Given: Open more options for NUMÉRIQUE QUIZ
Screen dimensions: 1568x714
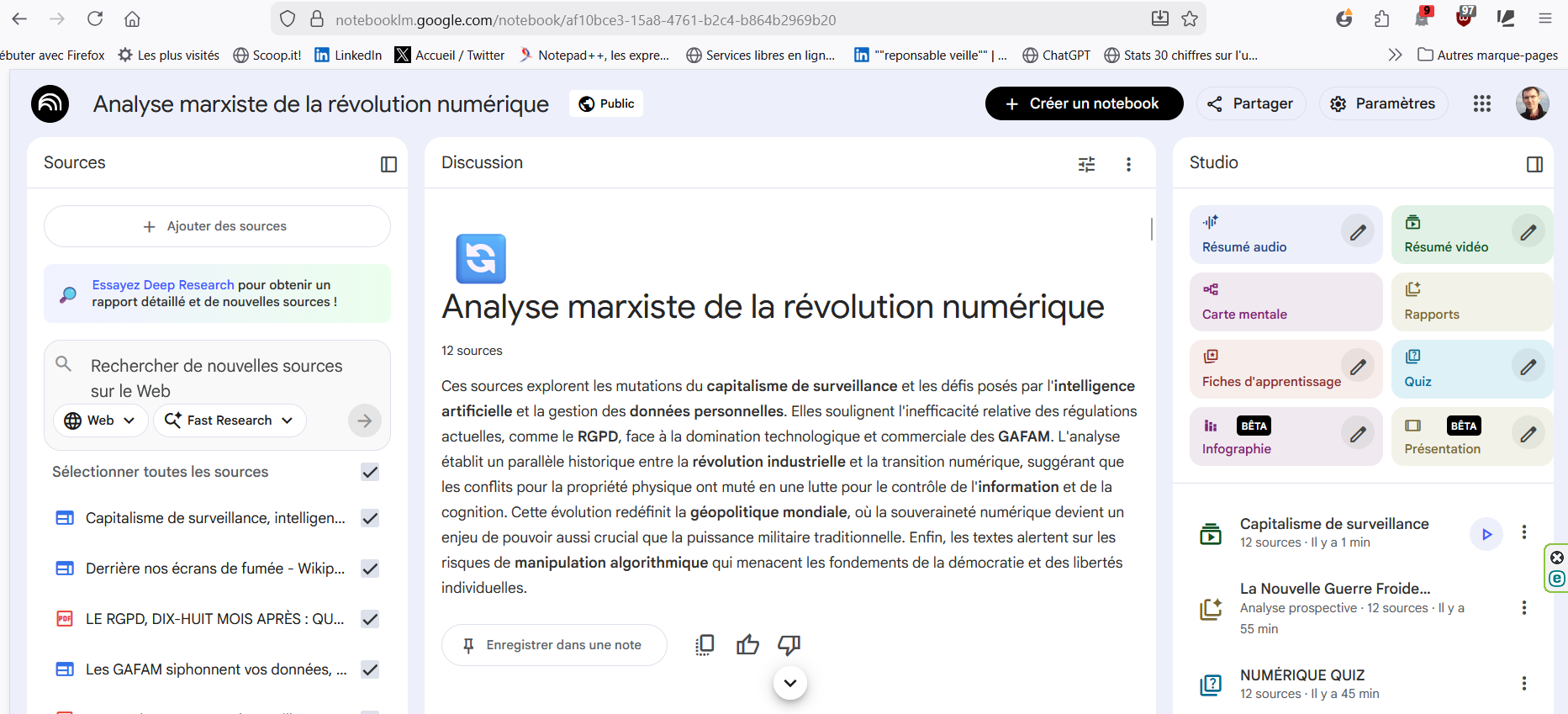Looking at the screenshot, I should tap(1523, 684).
